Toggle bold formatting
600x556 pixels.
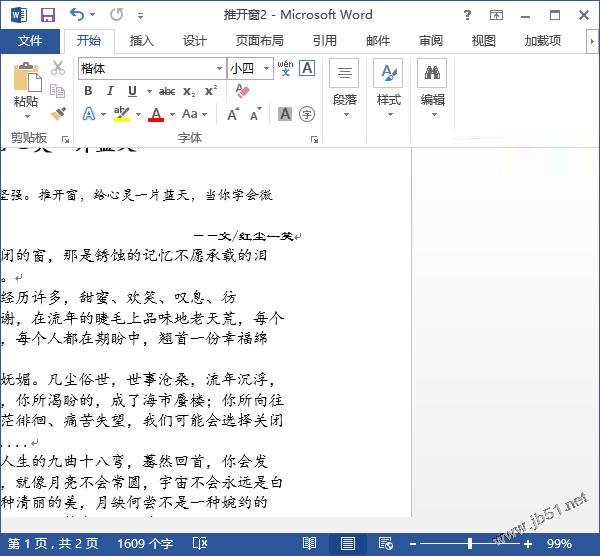88,91
